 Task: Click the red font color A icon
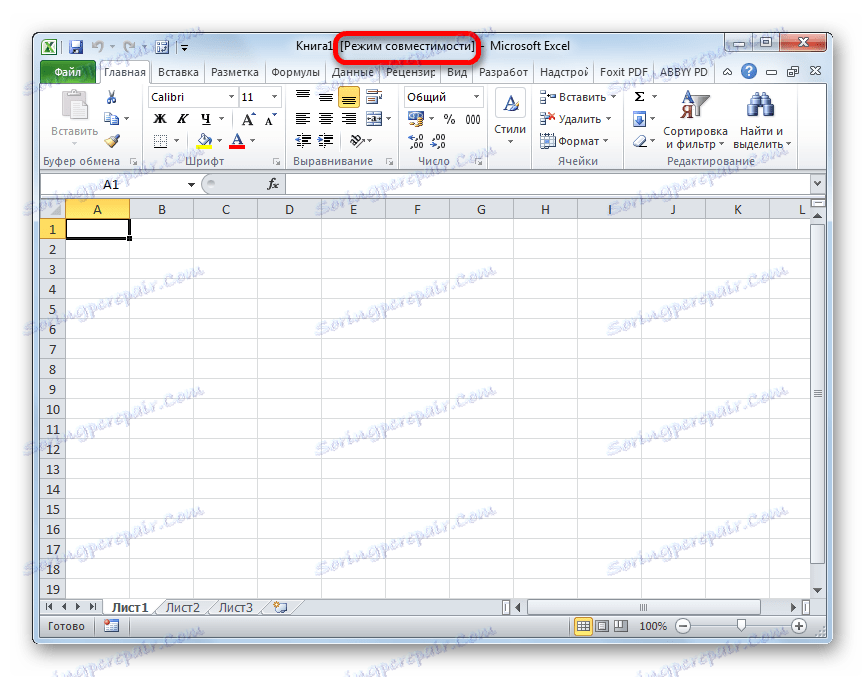tap(237, 141)
